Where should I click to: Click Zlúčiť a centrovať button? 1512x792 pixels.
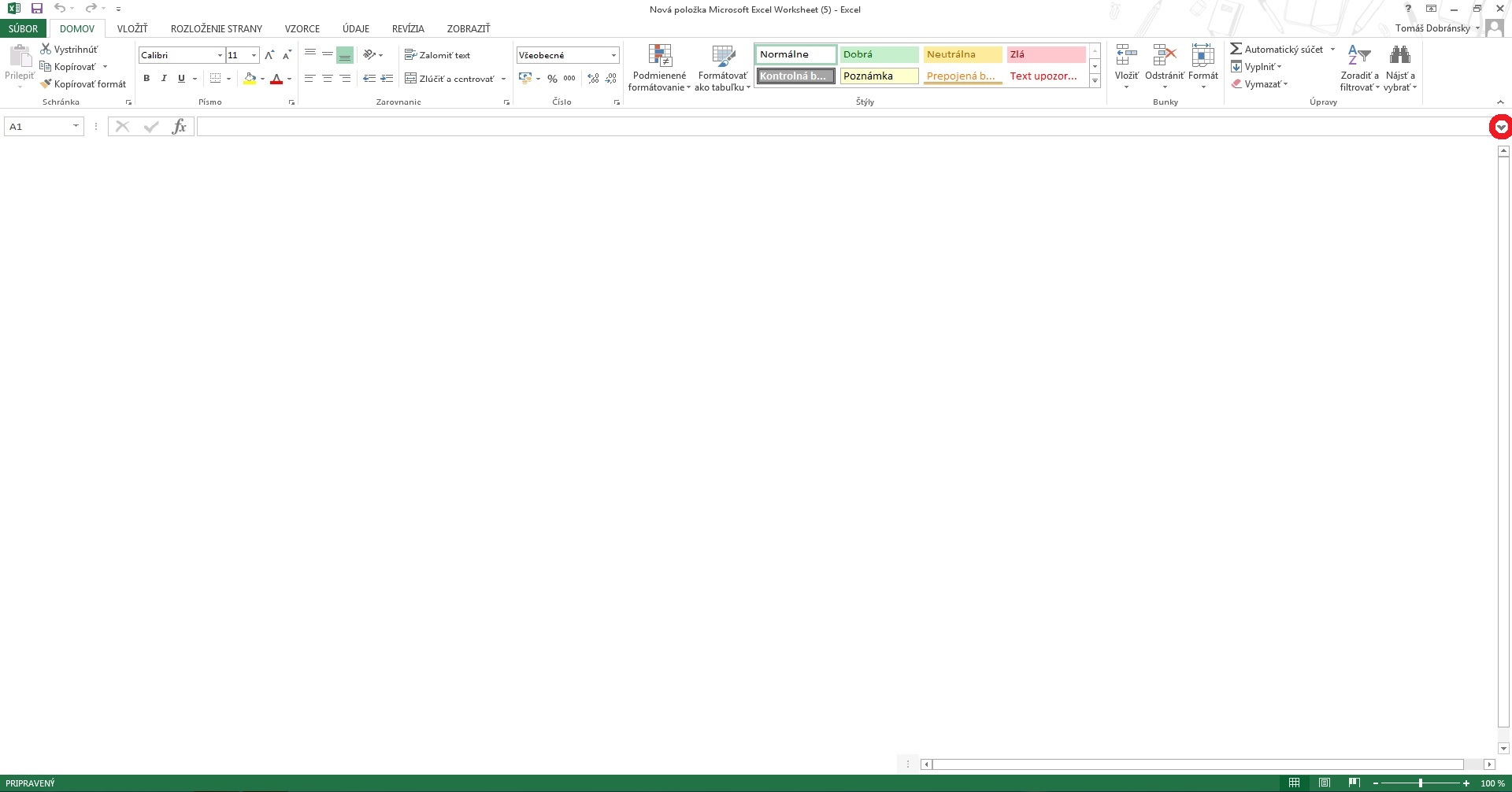point(450,79)
